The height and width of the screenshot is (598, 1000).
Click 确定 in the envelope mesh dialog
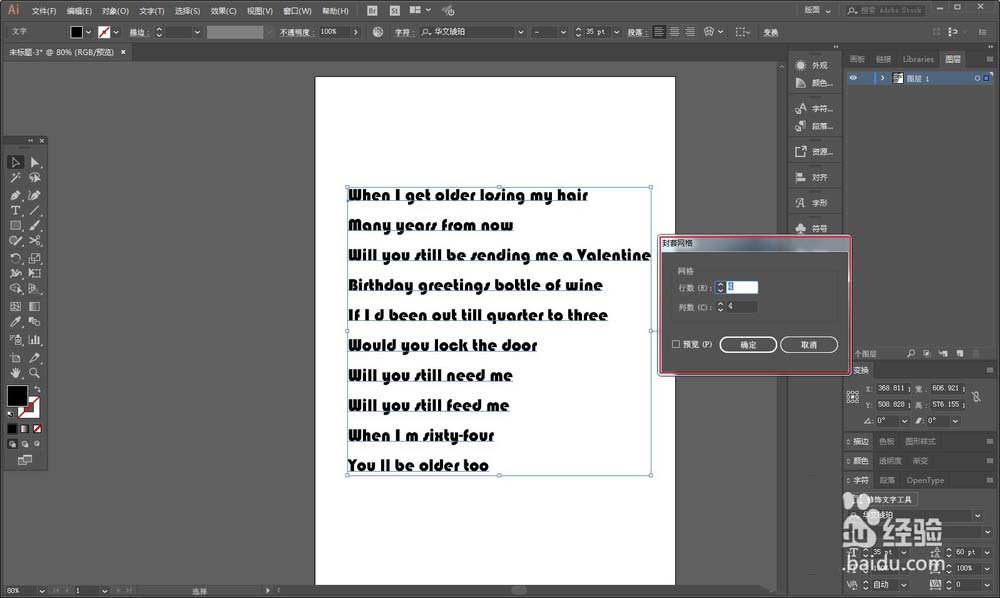point(748,345)
